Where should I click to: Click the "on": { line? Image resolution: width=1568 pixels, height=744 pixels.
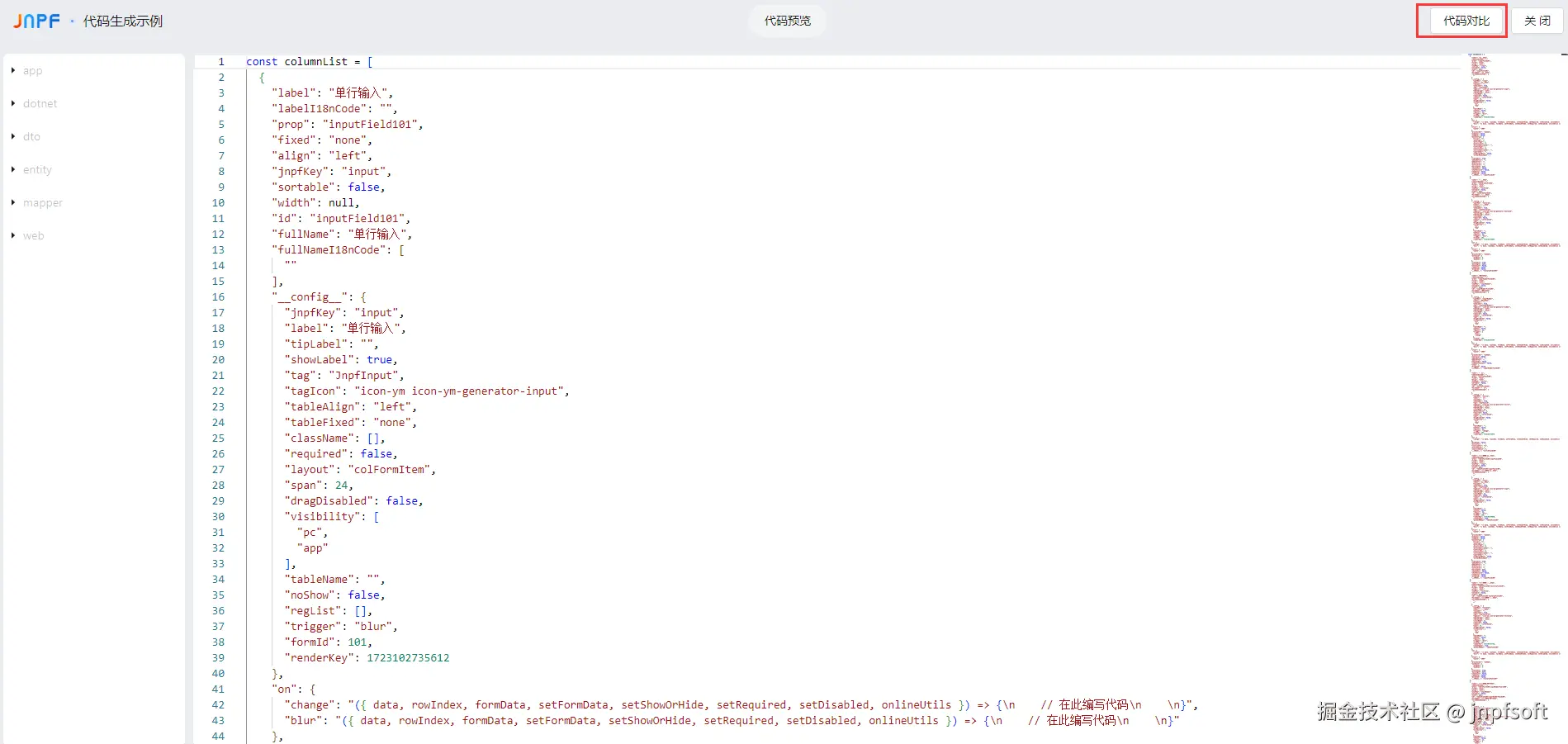(294, 690)
